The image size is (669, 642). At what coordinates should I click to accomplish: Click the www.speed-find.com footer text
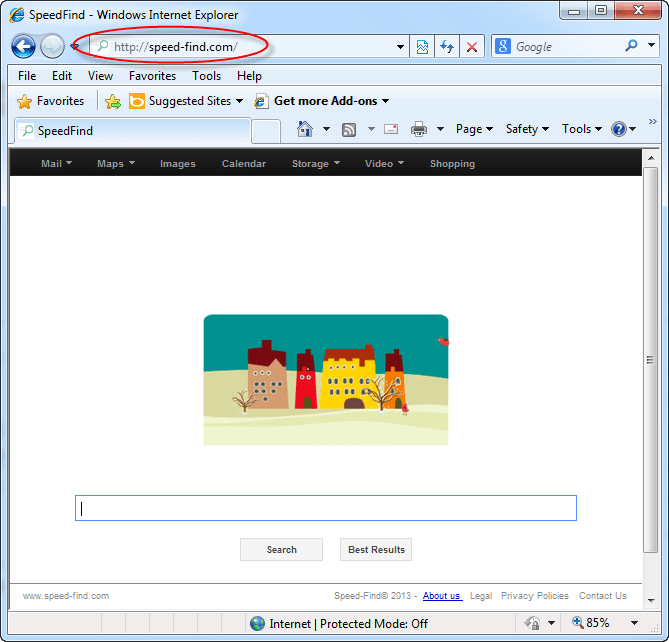(66, 596)
